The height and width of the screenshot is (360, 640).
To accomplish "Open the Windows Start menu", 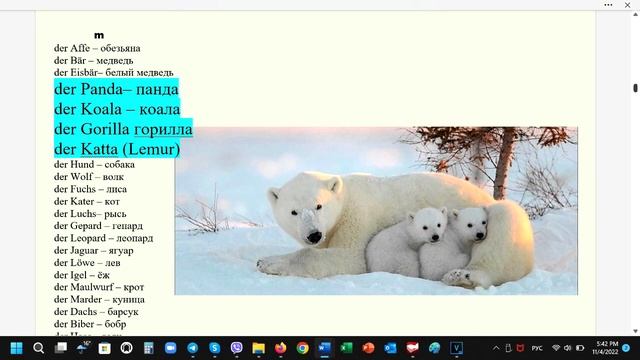I will [16, 348].
